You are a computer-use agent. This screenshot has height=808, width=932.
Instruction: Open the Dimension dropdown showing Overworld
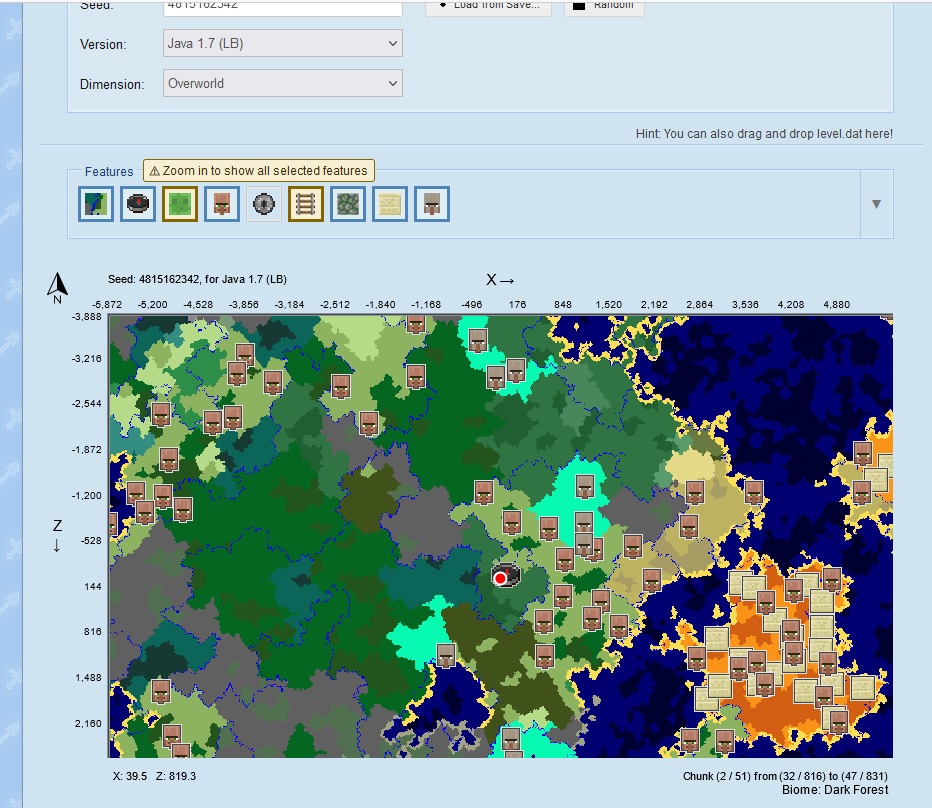[x=283, y=83]
